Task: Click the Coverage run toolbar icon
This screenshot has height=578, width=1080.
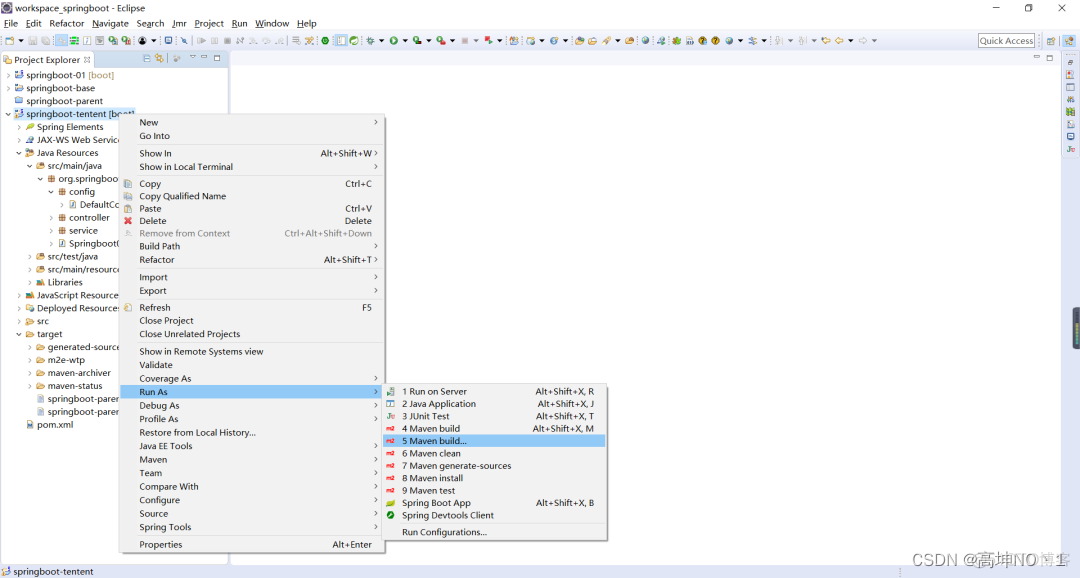Action: 417,41
